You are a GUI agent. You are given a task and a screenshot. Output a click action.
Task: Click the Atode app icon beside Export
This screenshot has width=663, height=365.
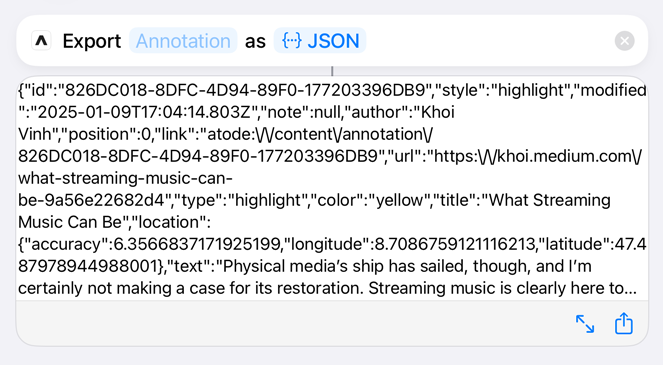pos(41,41)
